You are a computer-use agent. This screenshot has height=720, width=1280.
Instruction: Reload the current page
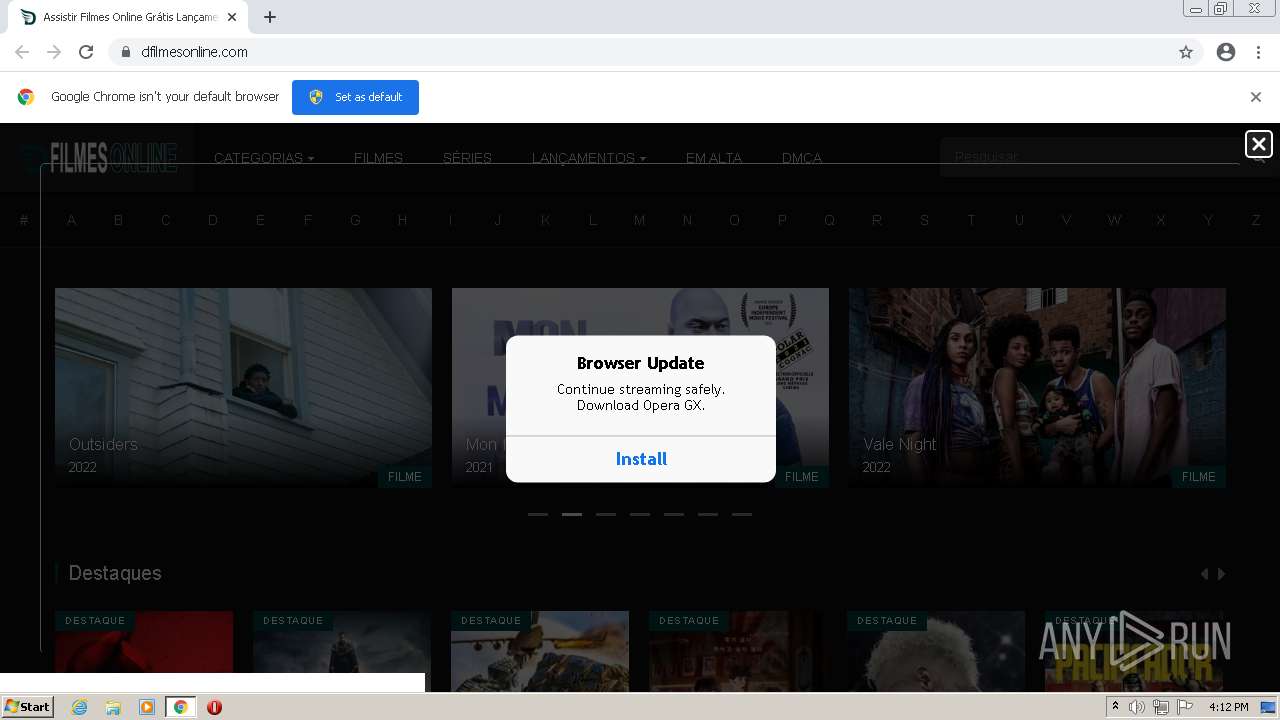(x=86, y=52)
